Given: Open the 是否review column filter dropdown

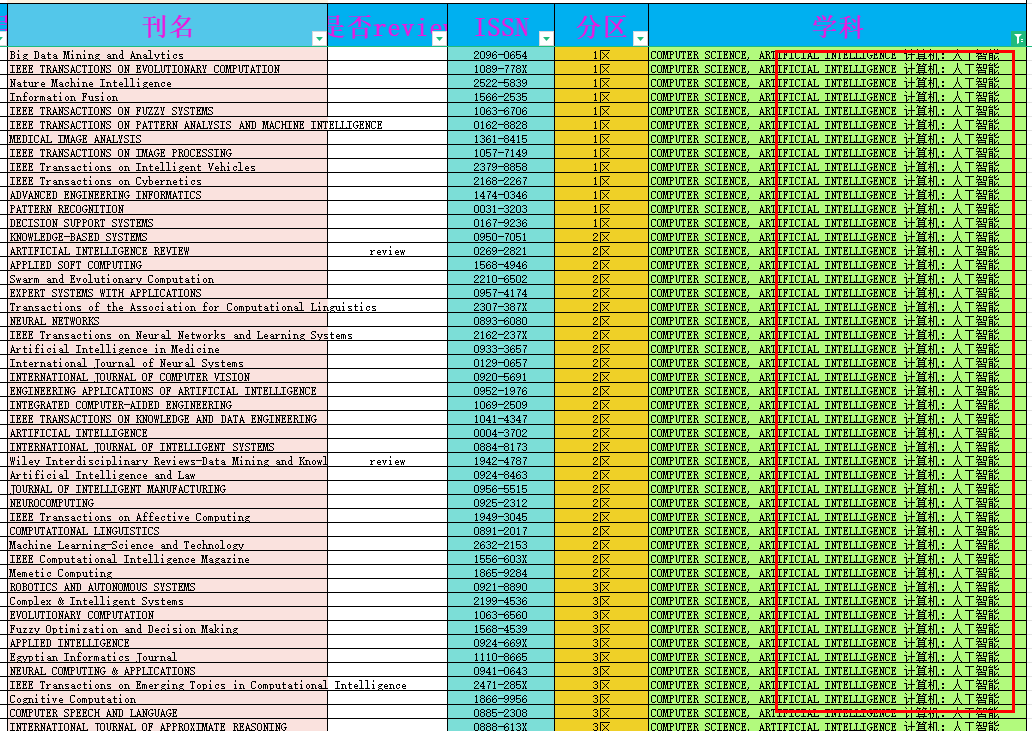Looking at the screenshot, I should [439, 39].
